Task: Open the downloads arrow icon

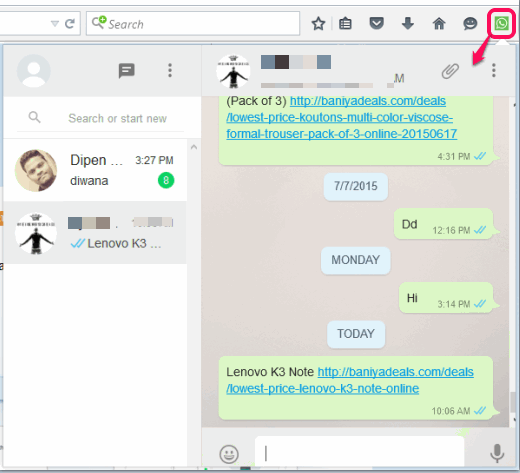Action: 408,23
